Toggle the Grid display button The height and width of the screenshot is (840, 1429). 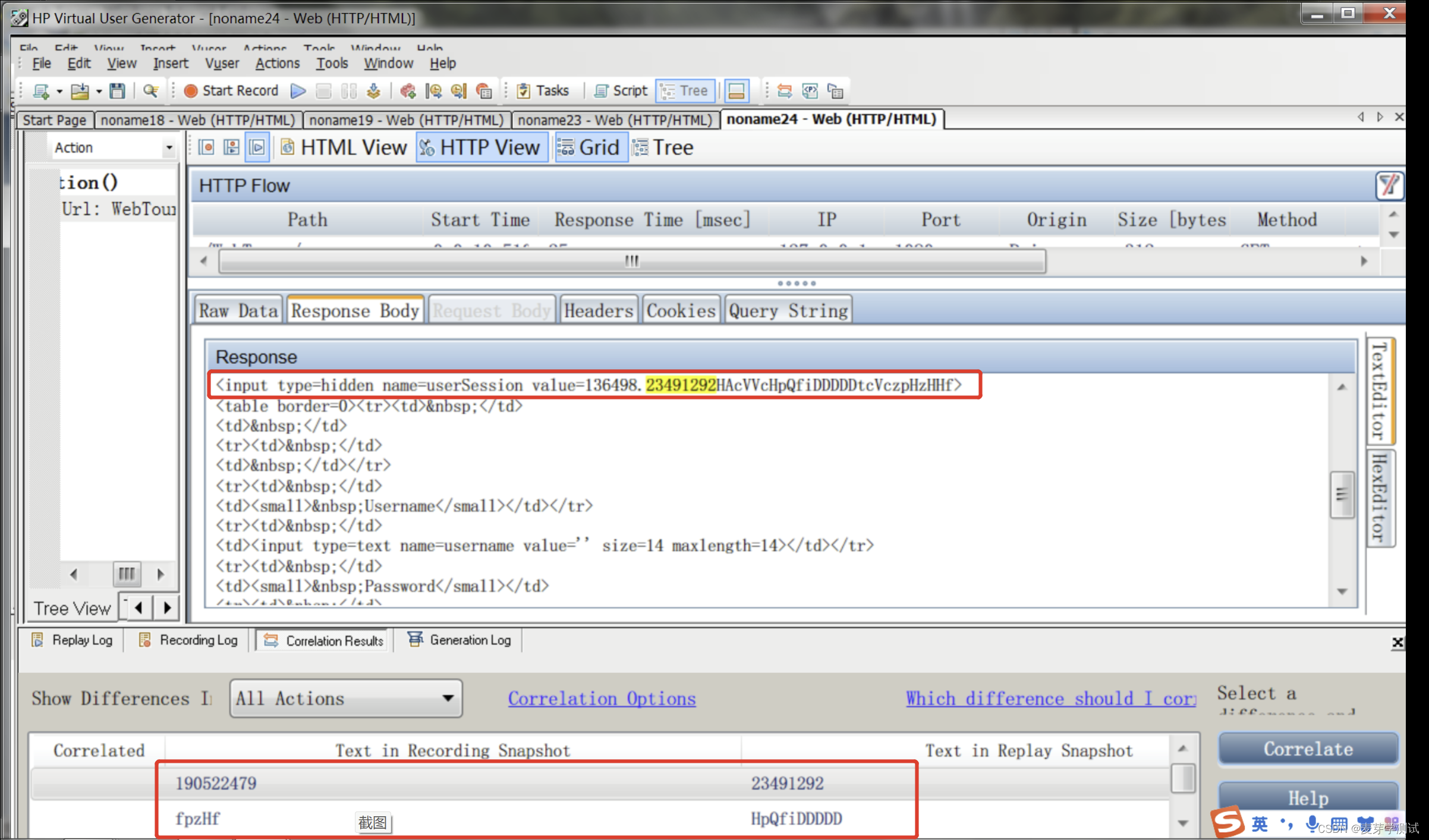(590, 147)
